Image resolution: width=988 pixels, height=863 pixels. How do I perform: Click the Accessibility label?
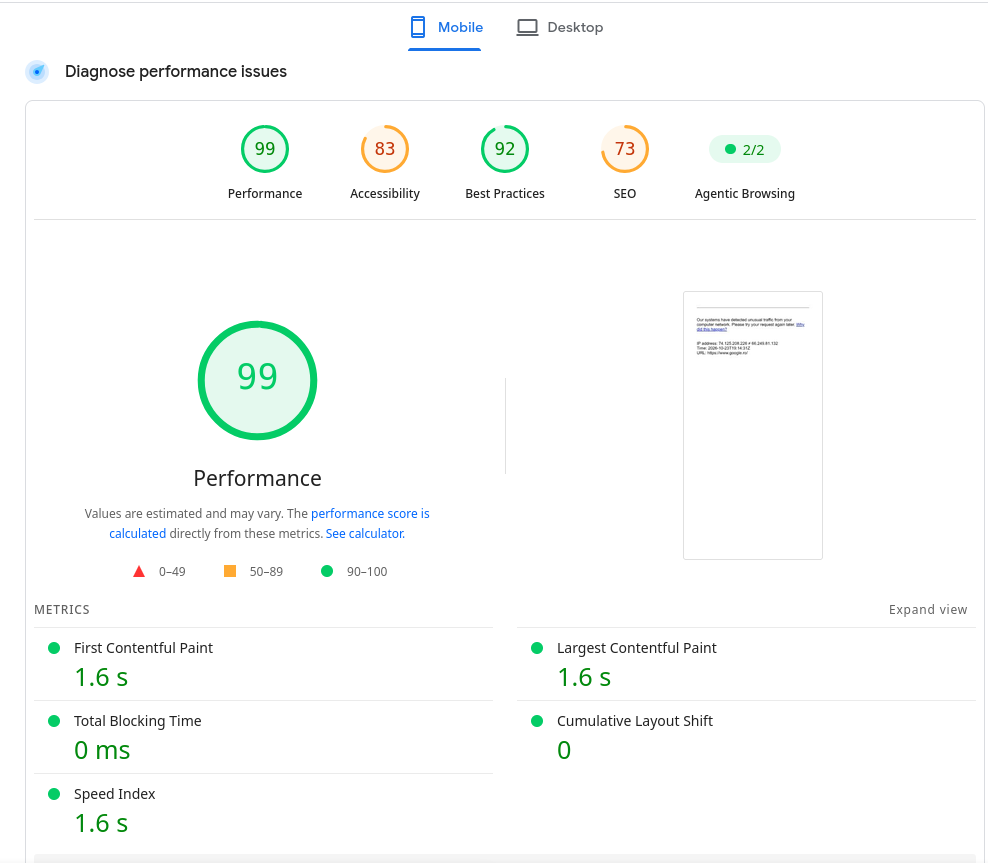[x=385, y=193]
